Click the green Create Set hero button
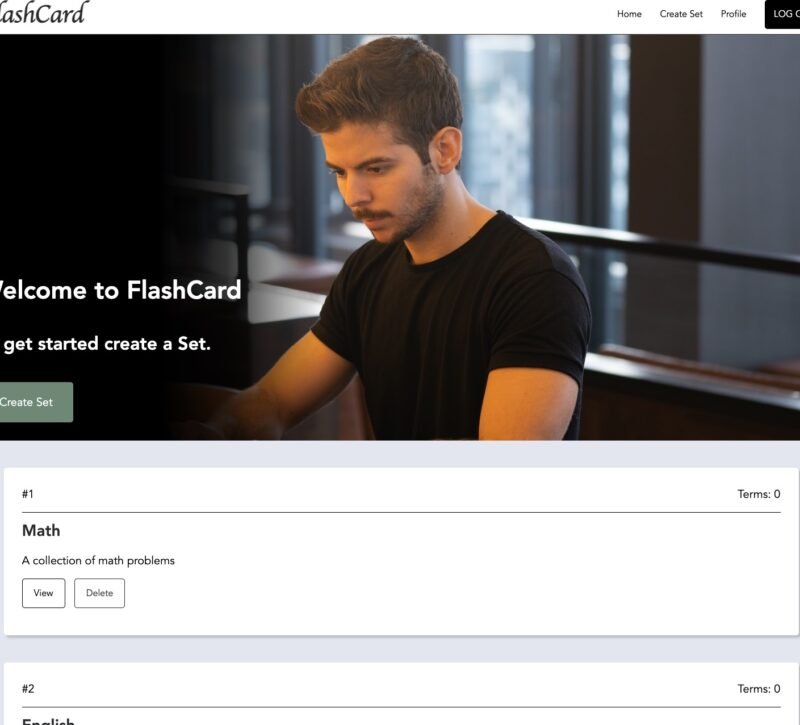800x725 pixels. (36, 402)
